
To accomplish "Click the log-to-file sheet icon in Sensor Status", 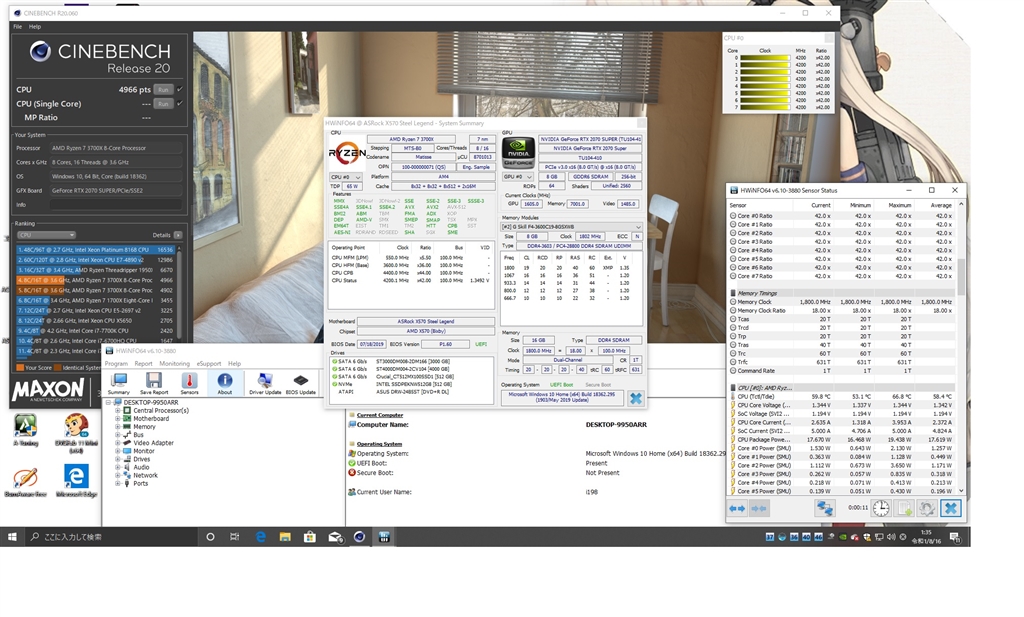I will tap(904, 508).
